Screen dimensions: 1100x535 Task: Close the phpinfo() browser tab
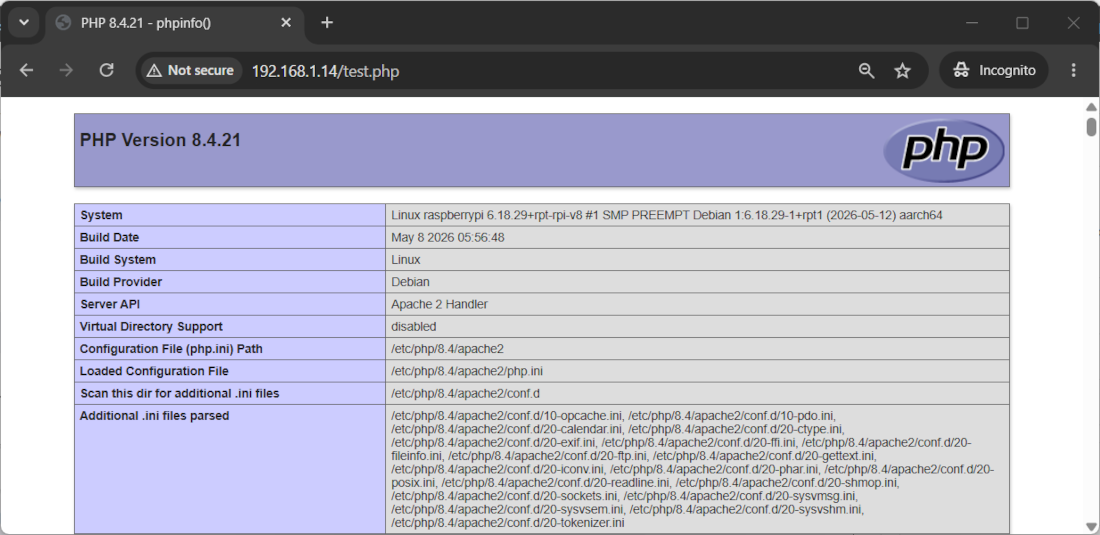tap(286, 22)
